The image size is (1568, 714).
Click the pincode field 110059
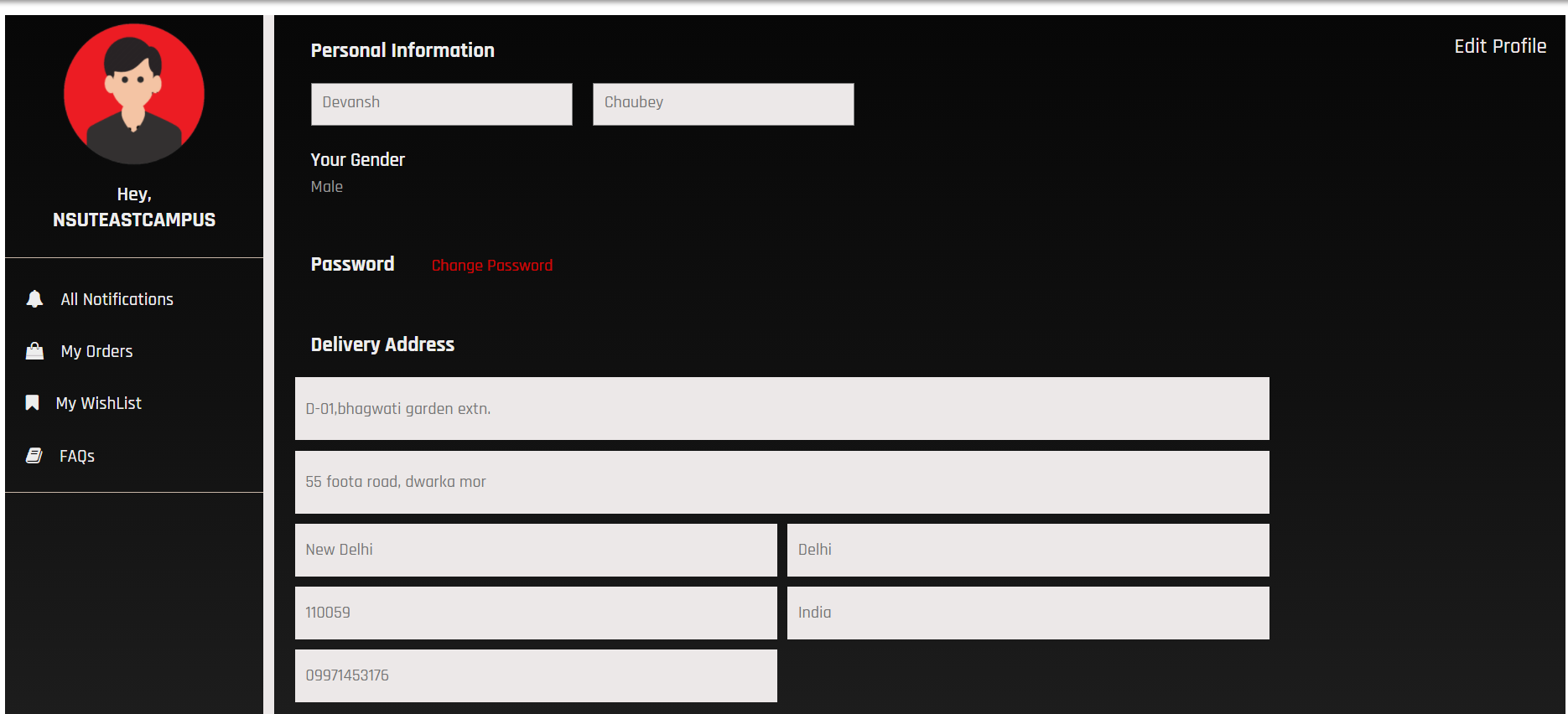(536, 613)
